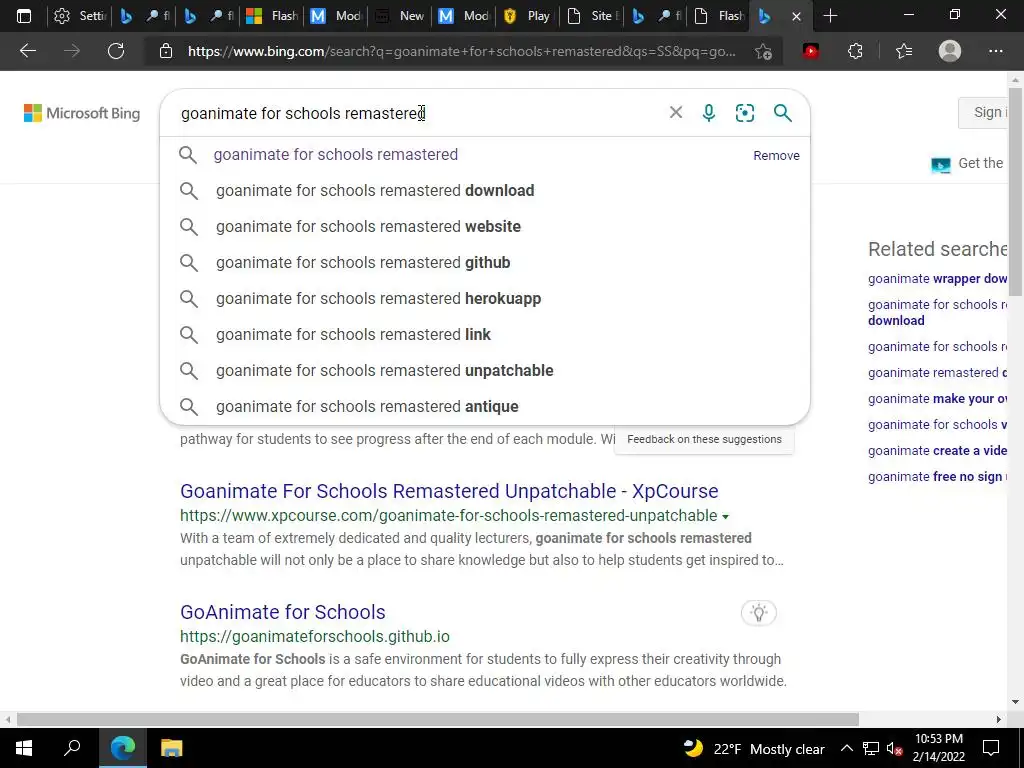Click the horizontal scrollbar thumb
1024x768 pixels.
(438, 719)
